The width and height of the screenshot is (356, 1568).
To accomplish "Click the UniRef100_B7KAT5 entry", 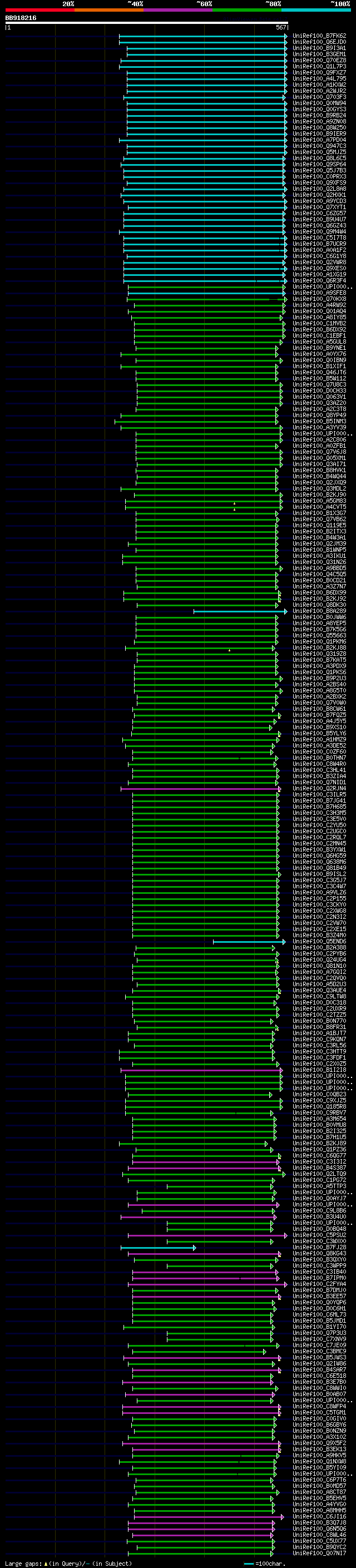I will pos(319,660).
